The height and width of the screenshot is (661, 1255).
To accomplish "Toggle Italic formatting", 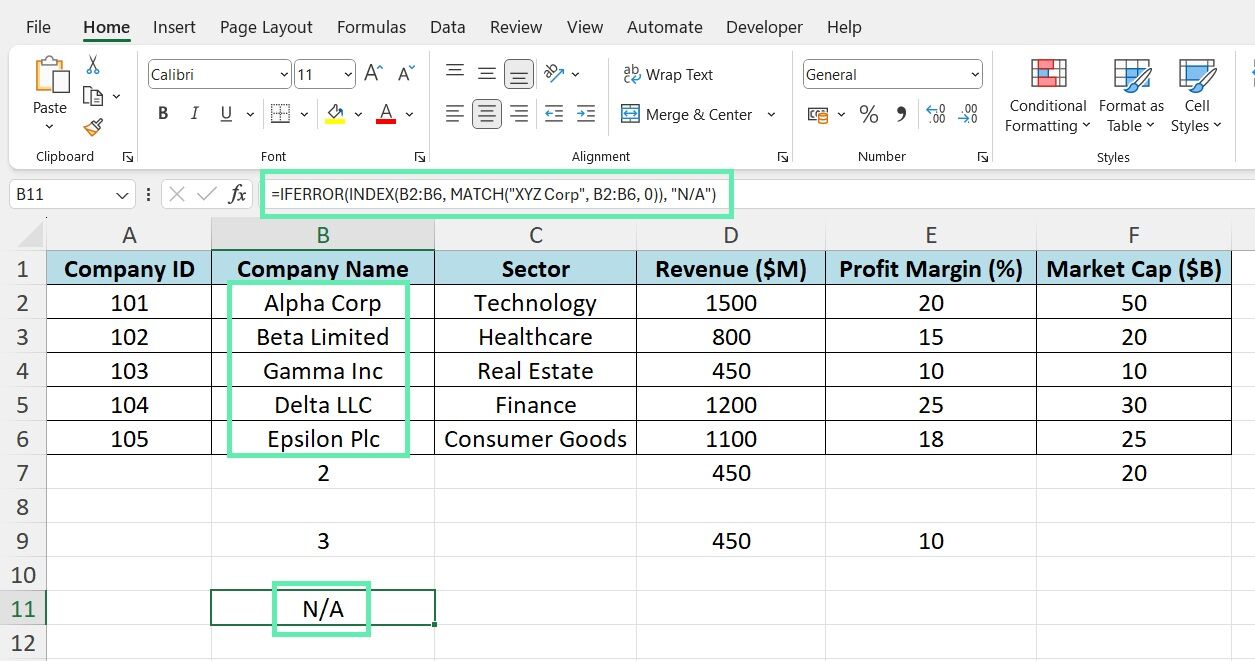I will click(x=194, y=114).
